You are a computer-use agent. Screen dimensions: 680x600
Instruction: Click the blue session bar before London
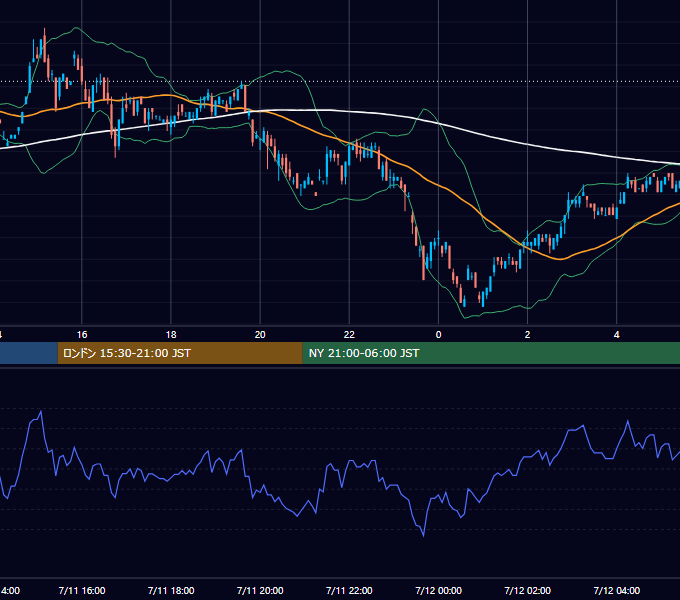pyautogui.click(x=29, y=353)
